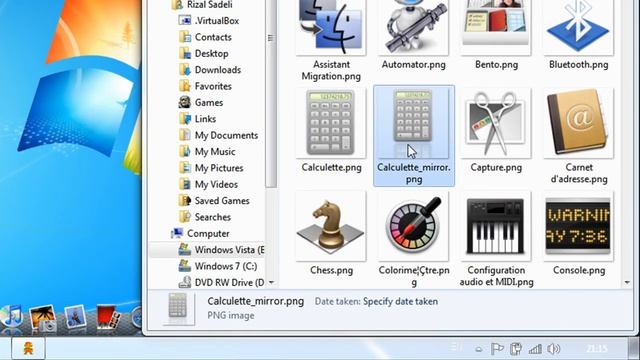Screen dimensions: 640x360
Task: Open My Documents in the tree
Action: [x=218, y=135]
